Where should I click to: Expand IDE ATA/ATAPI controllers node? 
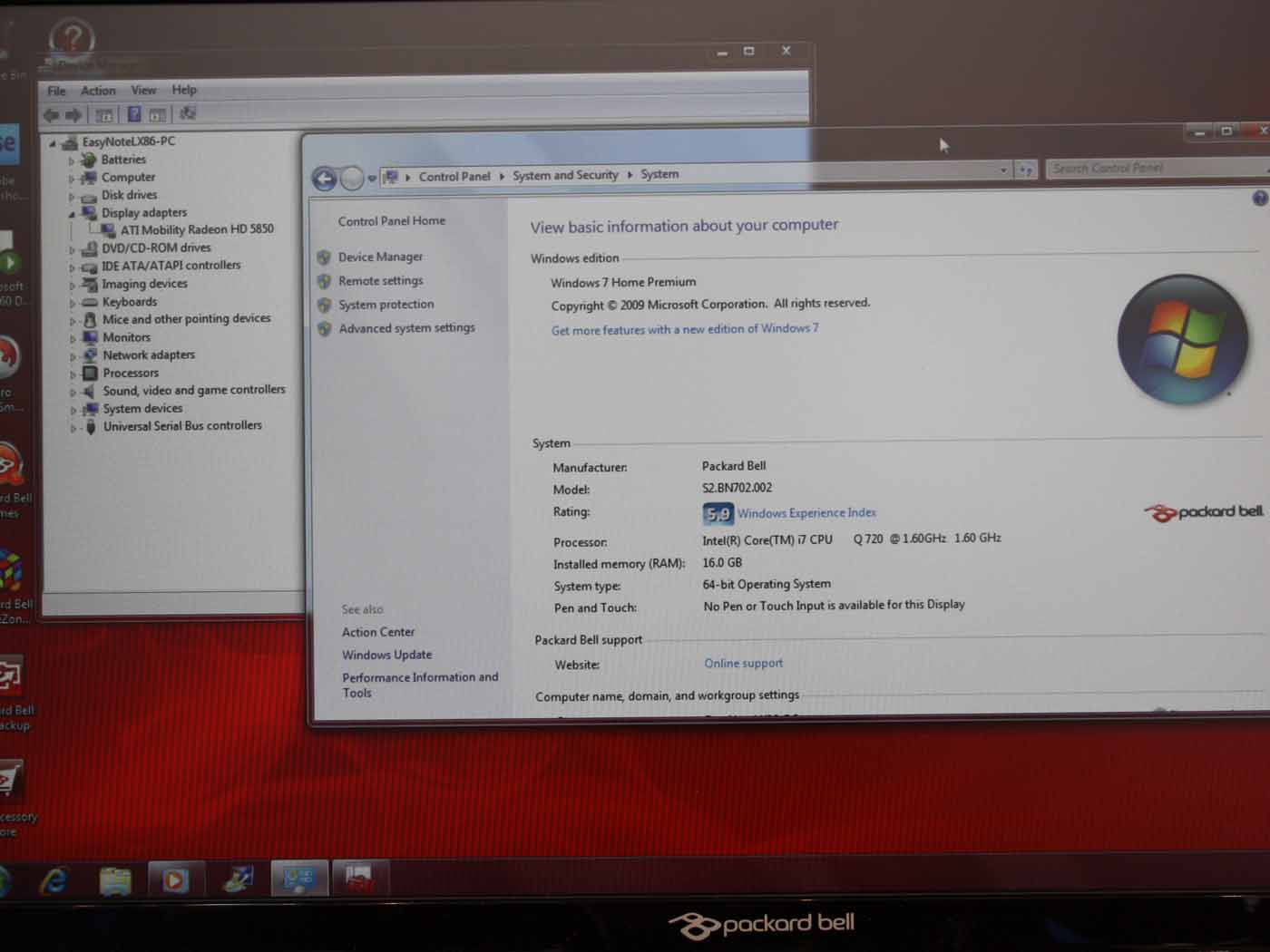(x=72, y=267)
